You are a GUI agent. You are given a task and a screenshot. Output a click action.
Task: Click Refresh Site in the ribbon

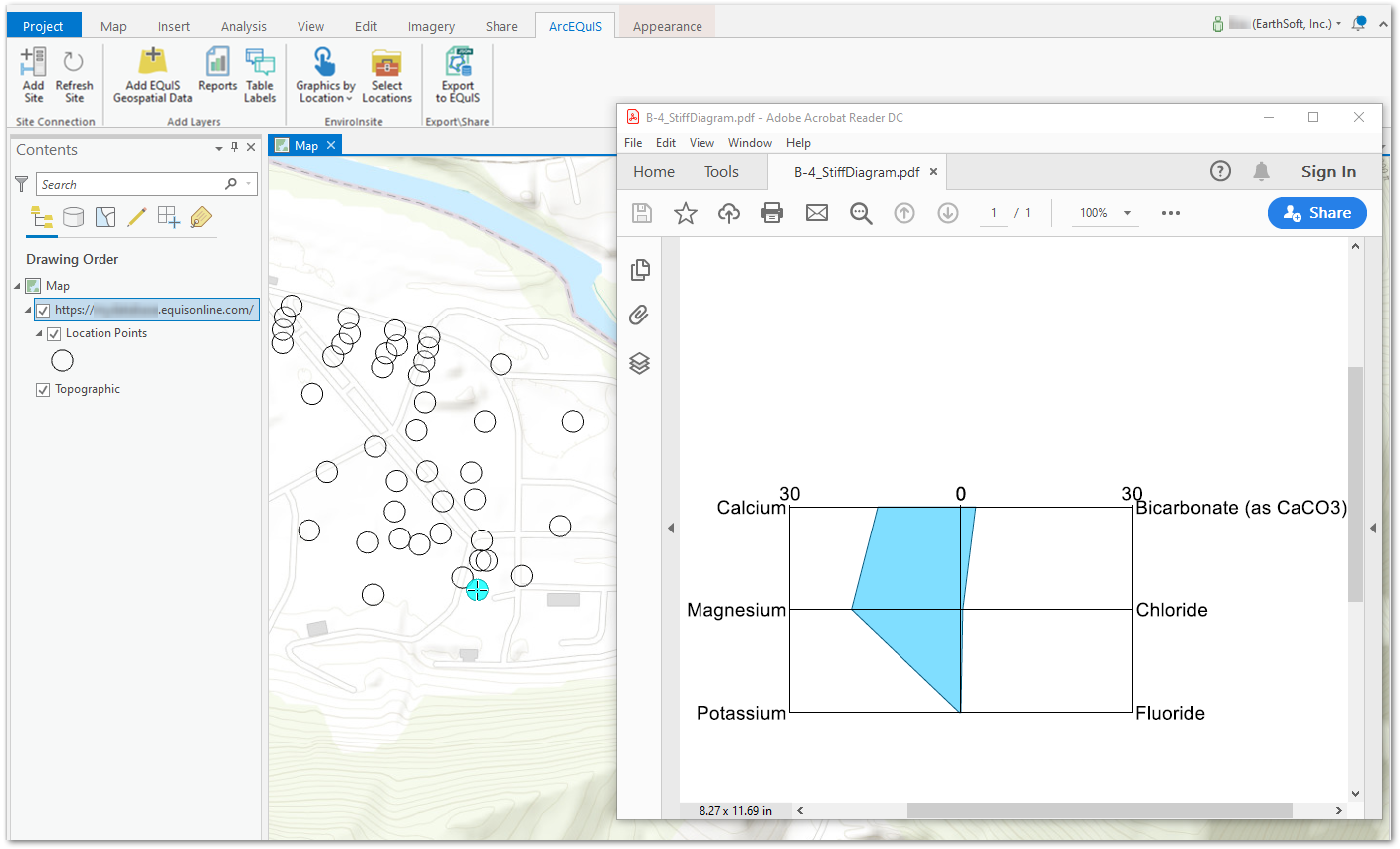pos(74,64)
